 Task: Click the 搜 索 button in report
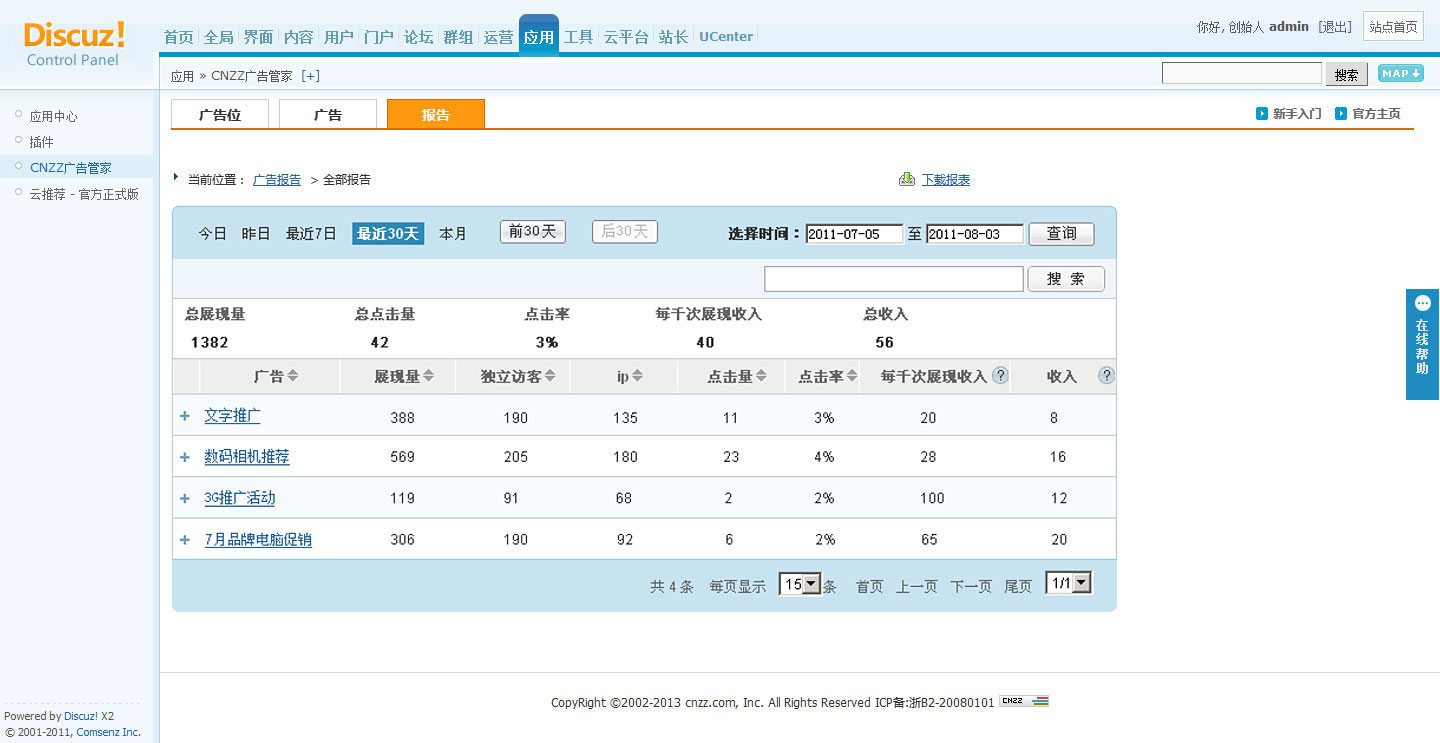1066,279
